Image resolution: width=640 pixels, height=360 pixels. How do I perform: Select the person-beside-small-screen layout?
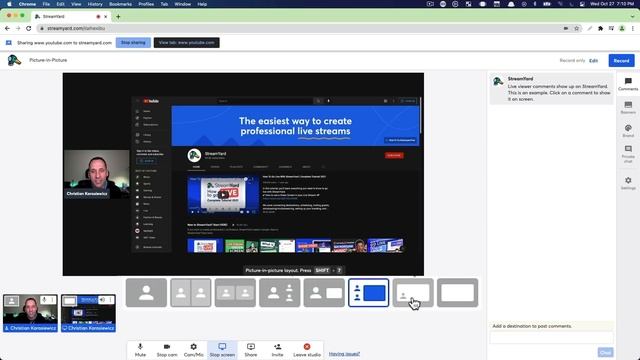[x=324, y=293]
